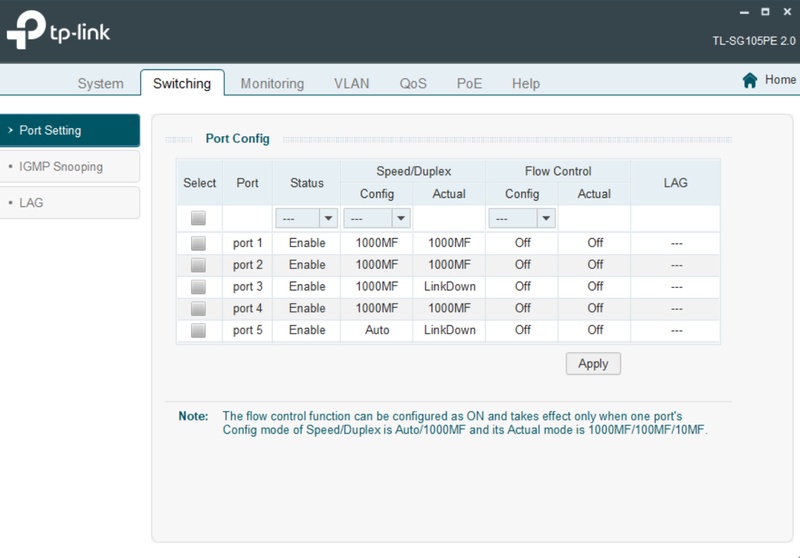The width and height of the screenshot is (800, 558).
Task: Open the PoE tab
Action: [469, 84]
